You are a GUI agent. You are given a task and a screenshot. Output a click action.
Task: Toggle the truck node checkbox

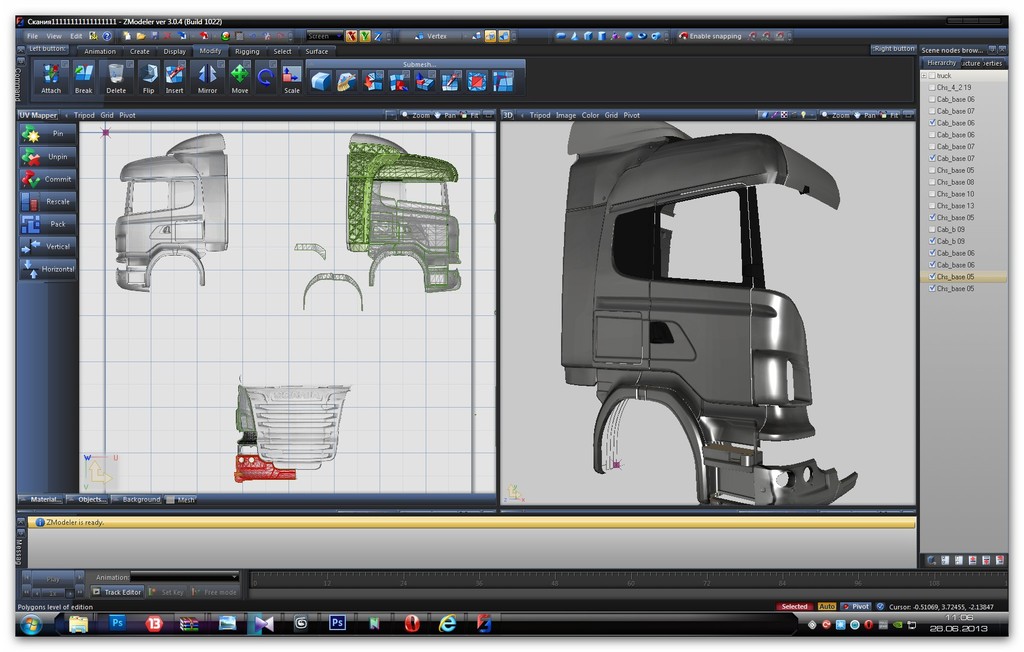click(x=932, y=76)
